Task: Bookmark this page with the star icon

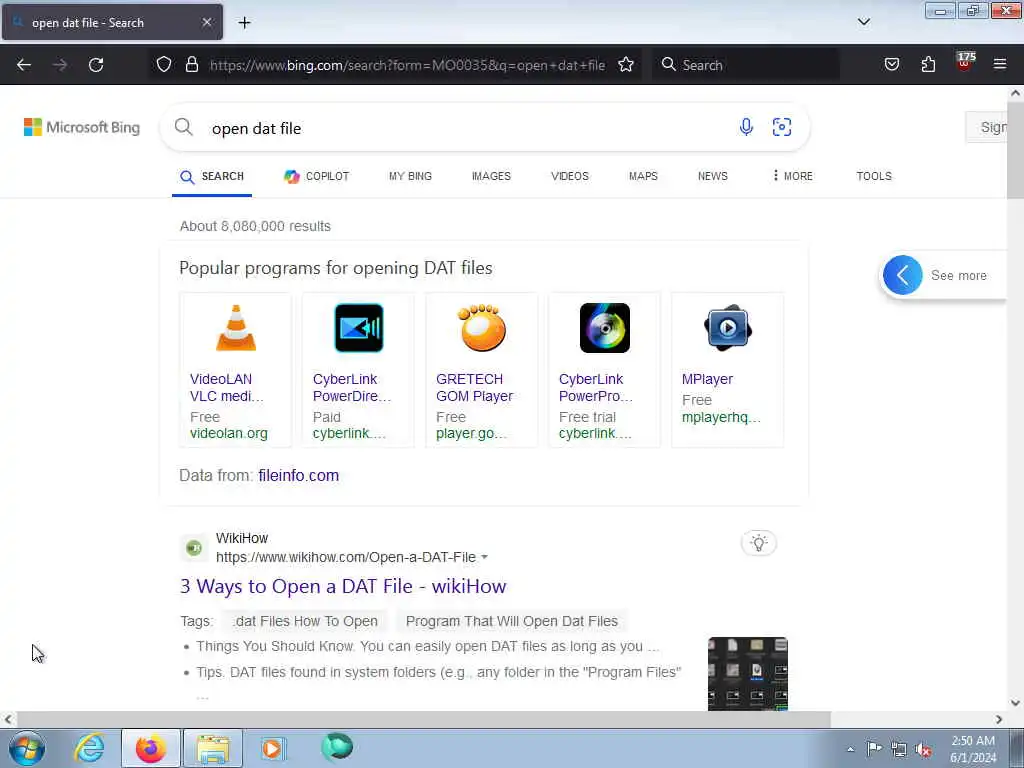Action: point(626,64)
